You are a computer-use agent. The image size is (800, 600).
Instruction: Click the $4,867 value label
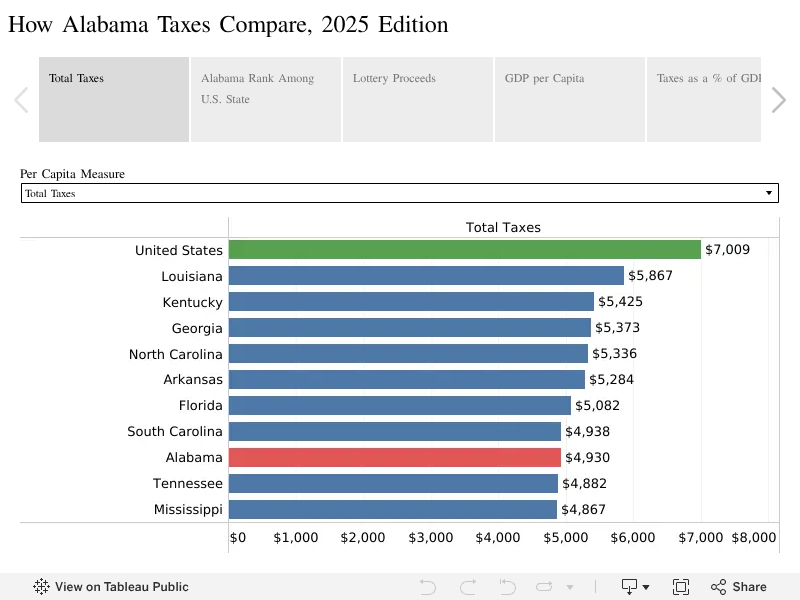[x=584, y=509]
